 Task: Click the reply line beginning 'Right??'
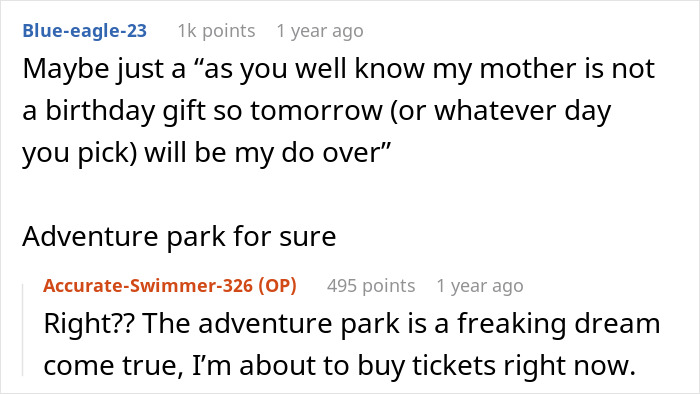[352, 324]
